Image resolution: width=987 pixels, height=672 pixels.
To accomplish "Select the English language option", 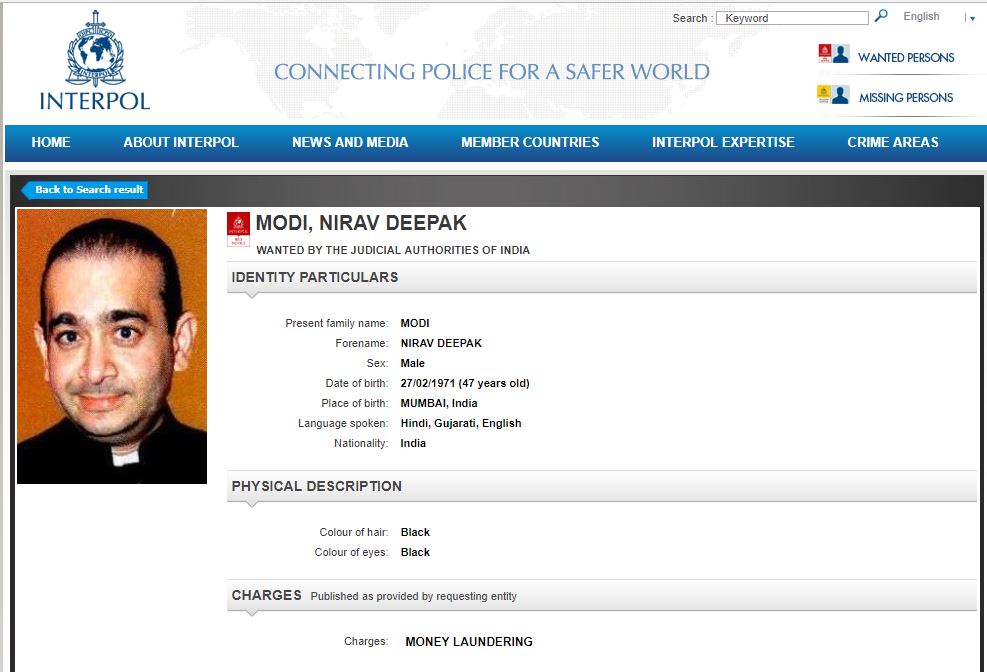I will pos(921,16).
